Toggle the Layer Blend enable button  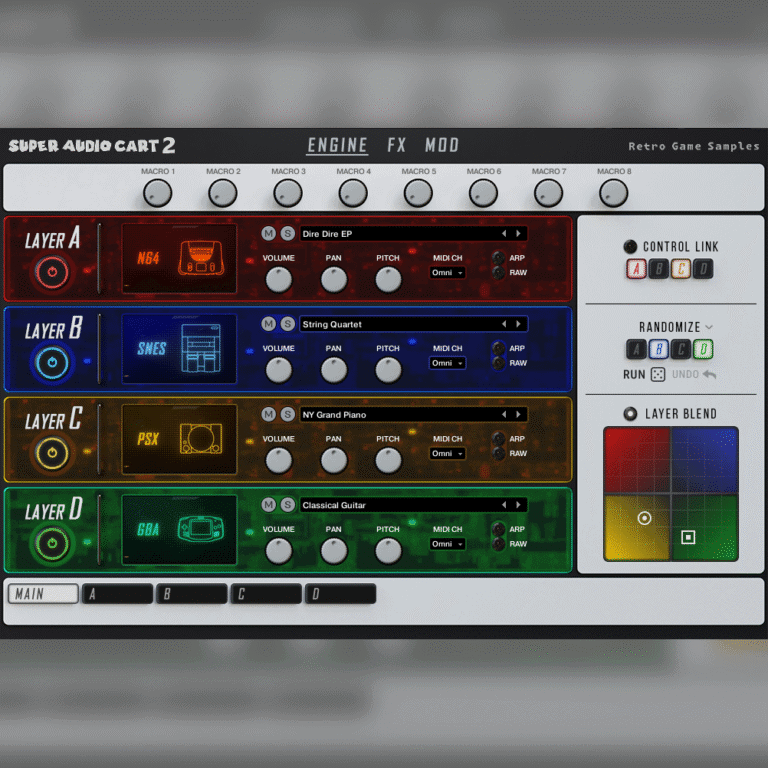coord(630,414)
